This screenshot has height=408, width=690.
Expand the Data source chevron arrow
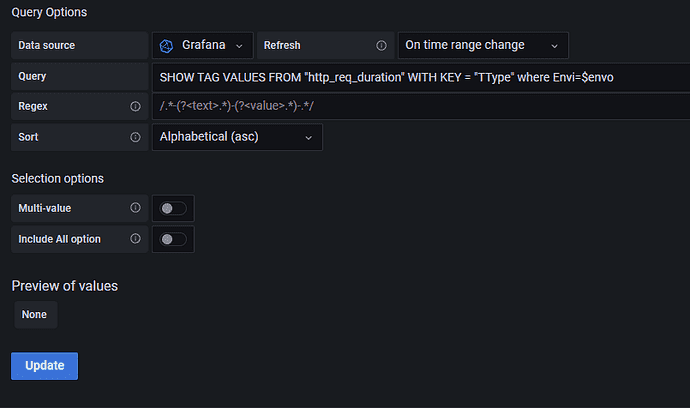pos(239,46)
